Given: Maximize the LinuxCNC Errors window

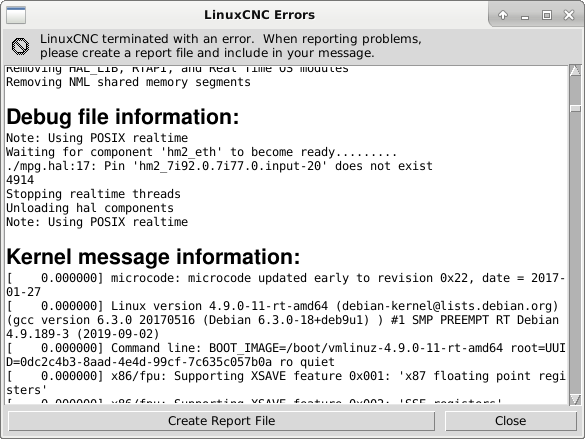Looking at the screenshot, I should click(547, 15).
